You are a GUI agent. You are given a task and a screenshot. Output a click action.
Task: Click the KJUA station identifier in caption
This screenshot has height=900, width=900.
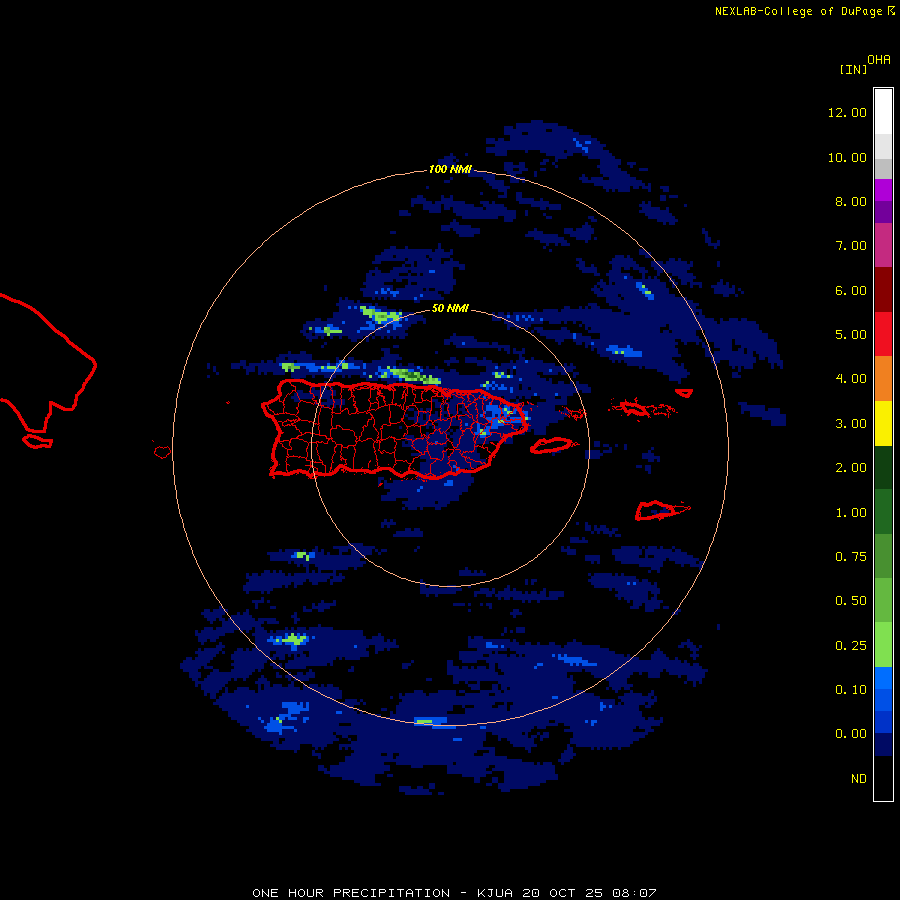pyautogui.click(x=495, y=893)
